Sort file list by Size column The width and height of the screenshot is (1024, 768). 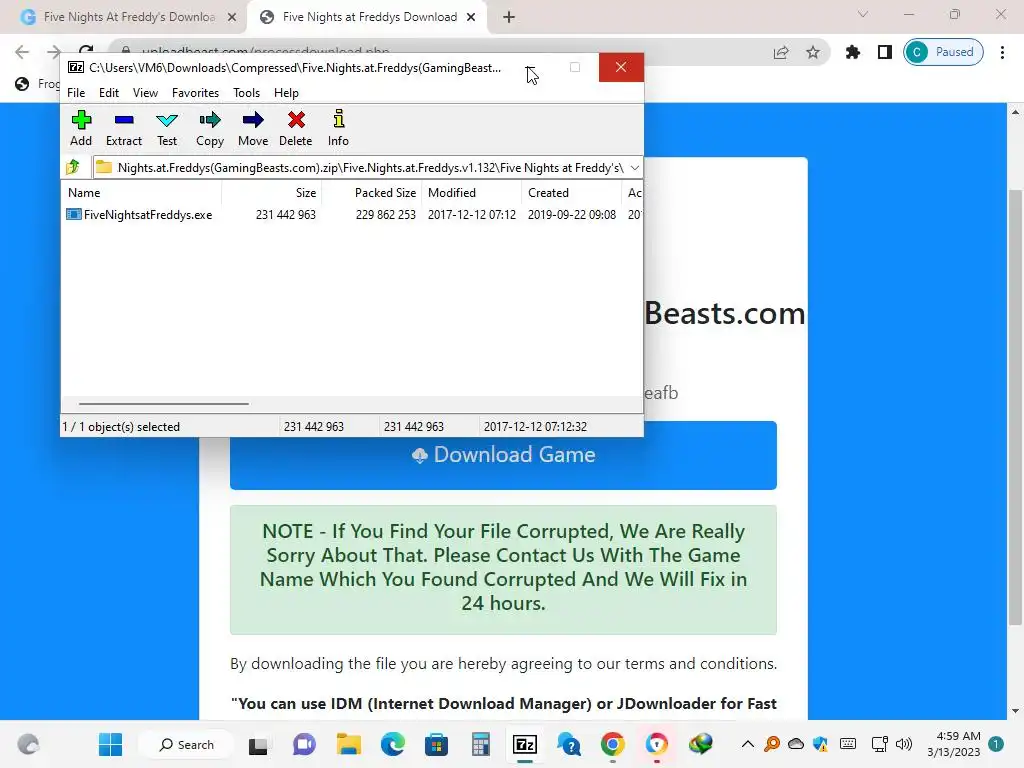point(272,193)
